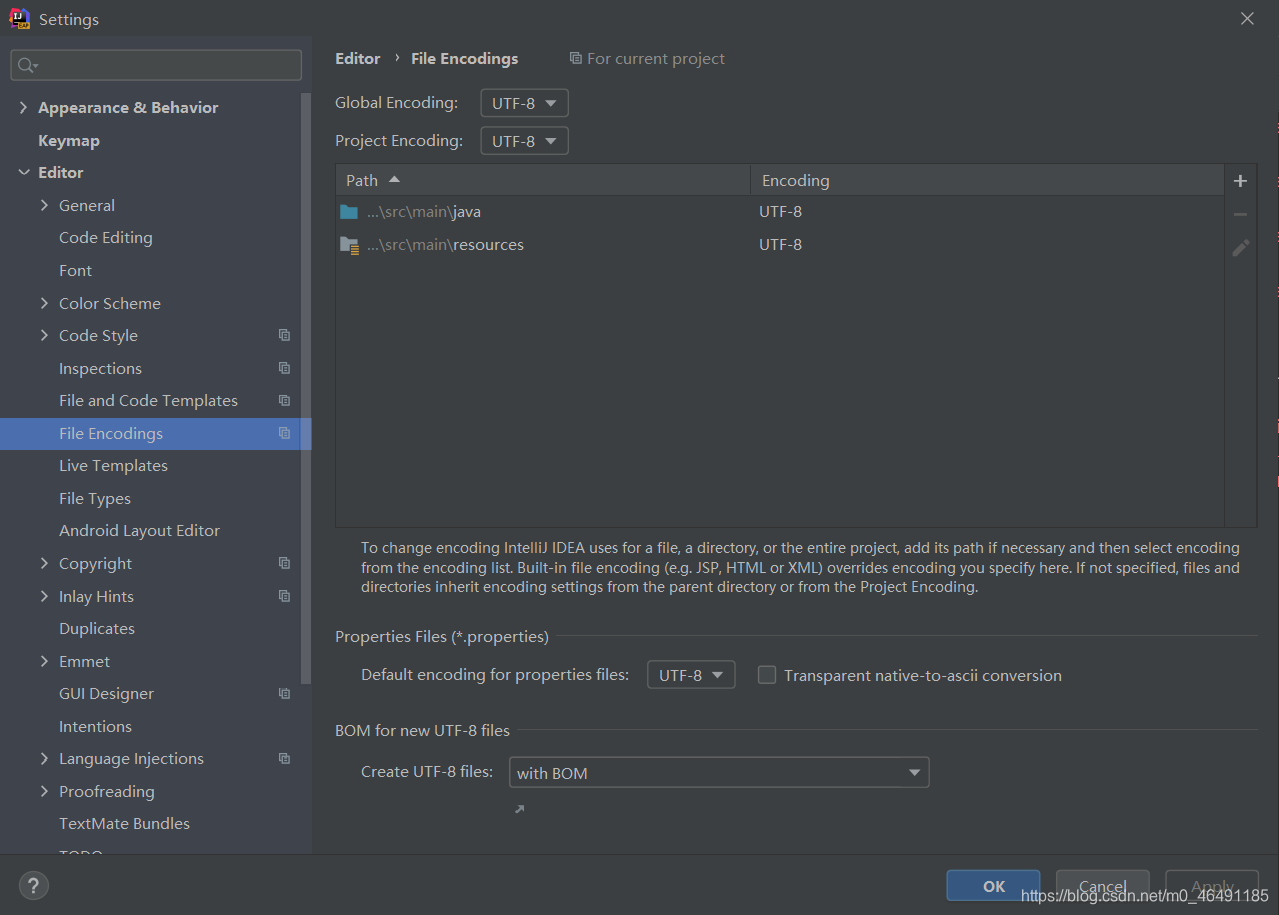Collapse the Editor section
This screenshot has height=915, width=1279.
click(23, 172)
